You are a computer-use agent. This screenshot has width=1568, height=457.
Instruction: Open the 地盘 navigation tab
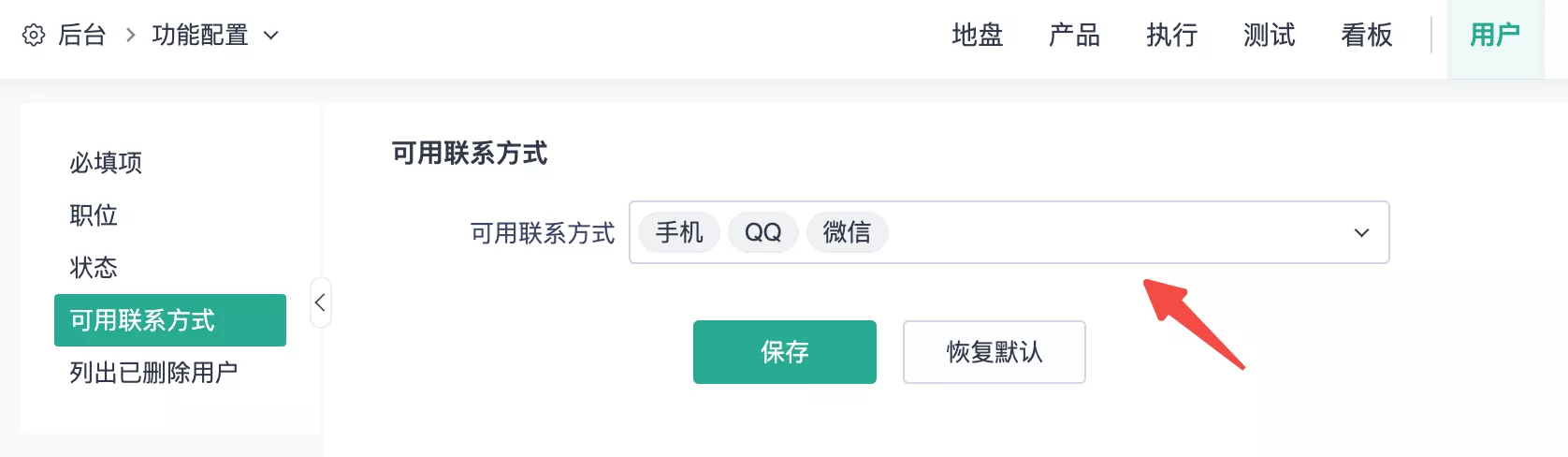(x=977, y=36)
